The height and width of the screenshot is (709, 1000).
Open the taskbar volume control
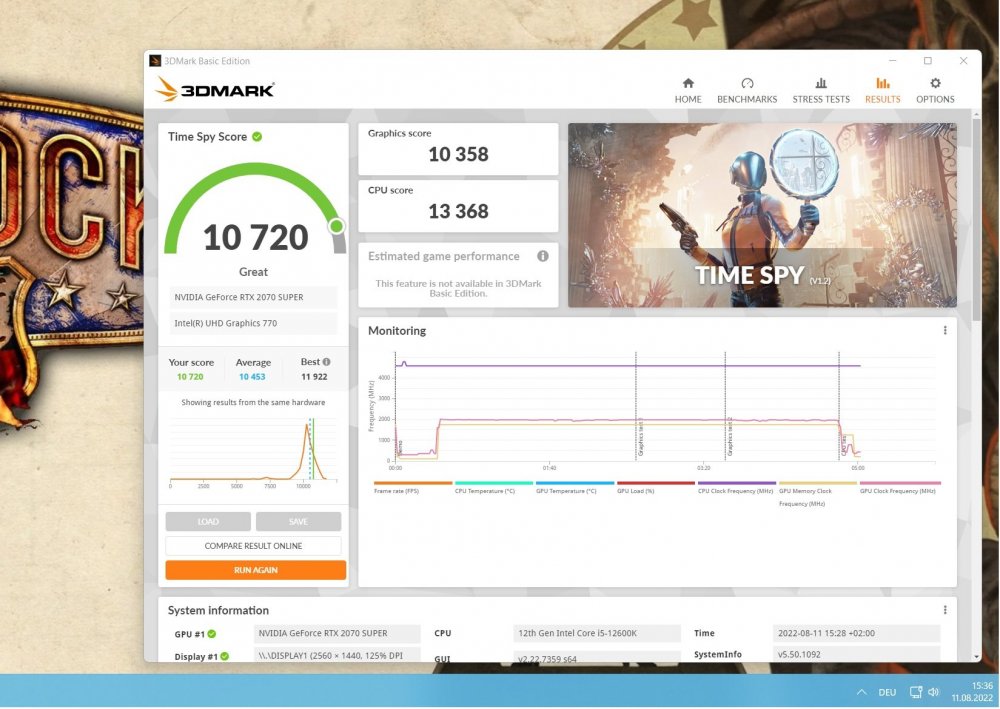[x=934, y=691]
